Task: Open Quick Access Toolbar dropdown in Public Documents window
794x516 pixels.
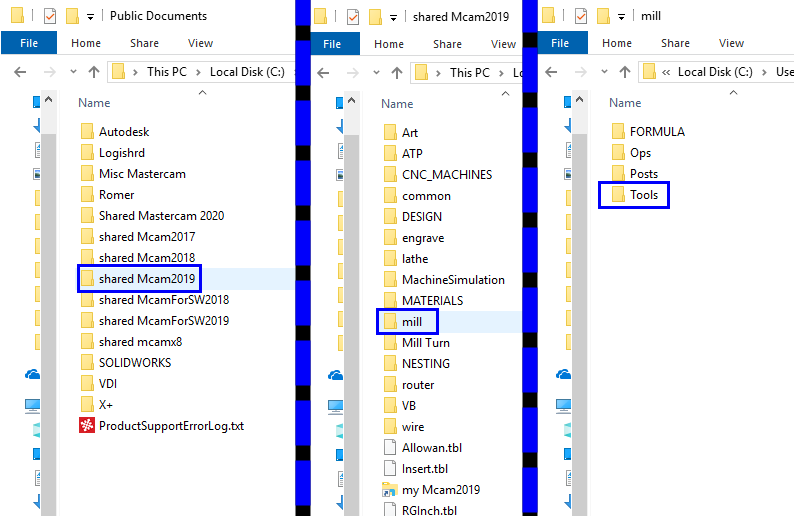Action: coord(90,17)
